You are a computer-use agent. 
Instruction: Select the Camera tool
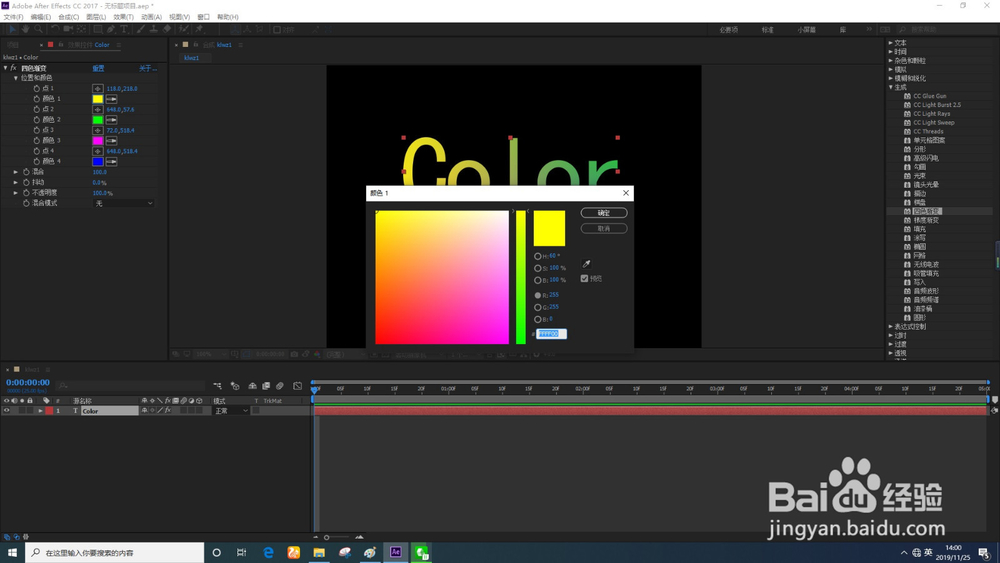click(x=68, y=29)
